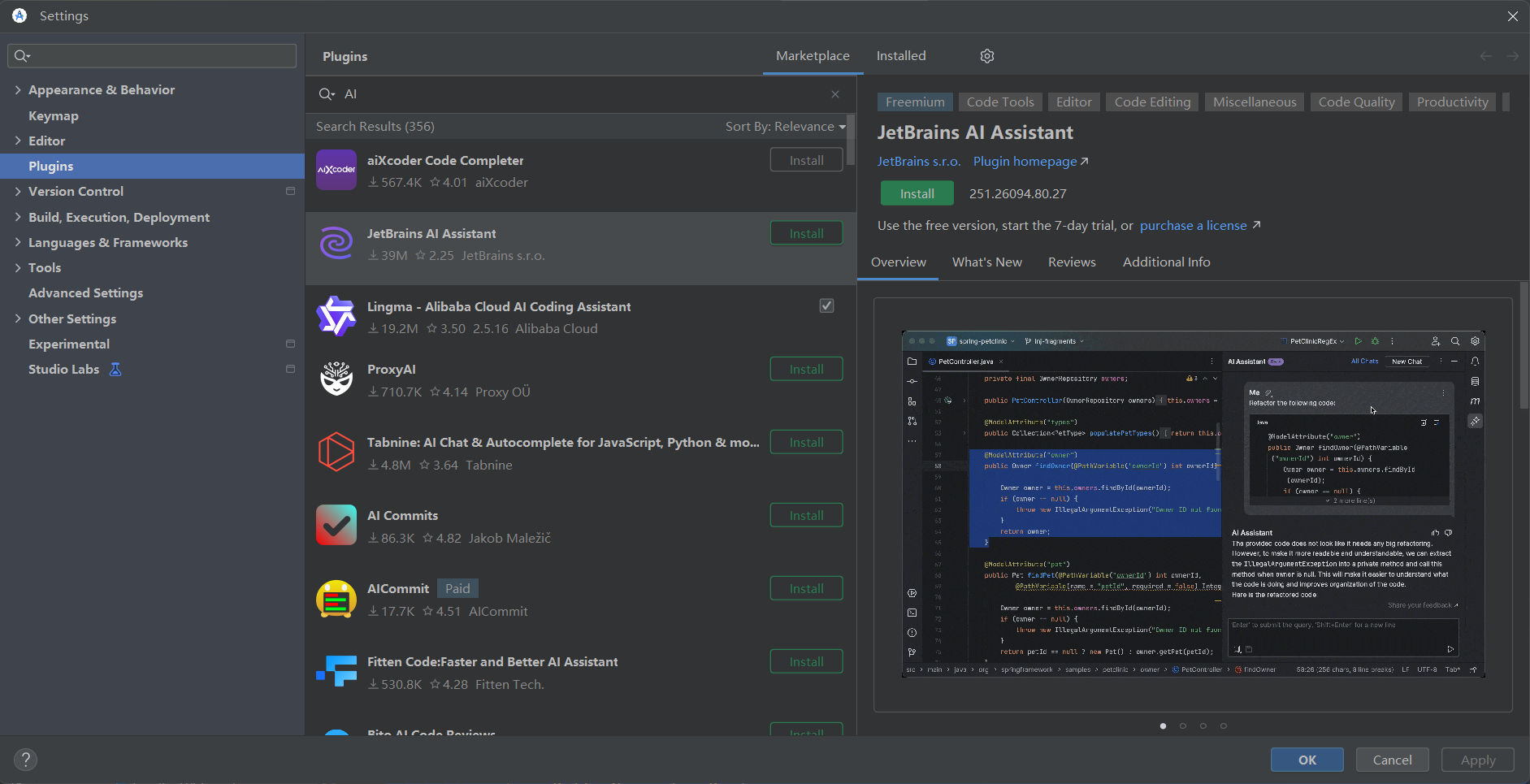Install aiXcoder Code Completer

click(806, 160)
